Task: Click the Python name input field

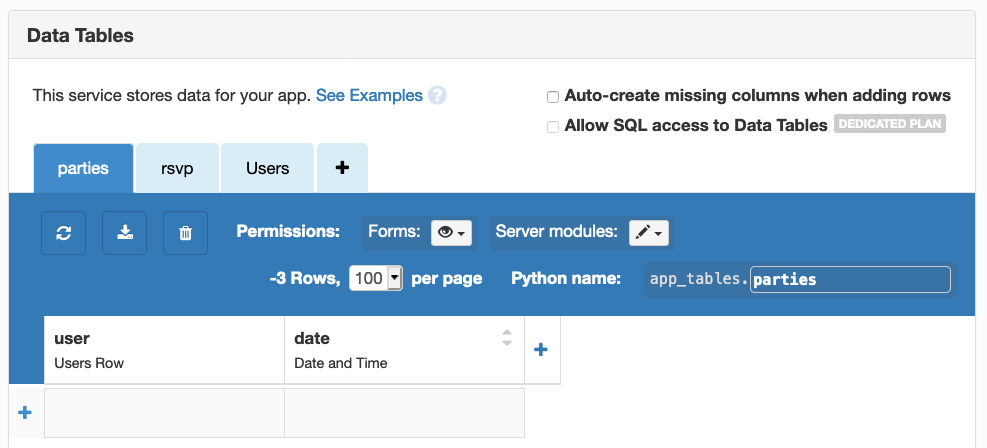Action: 849,279
